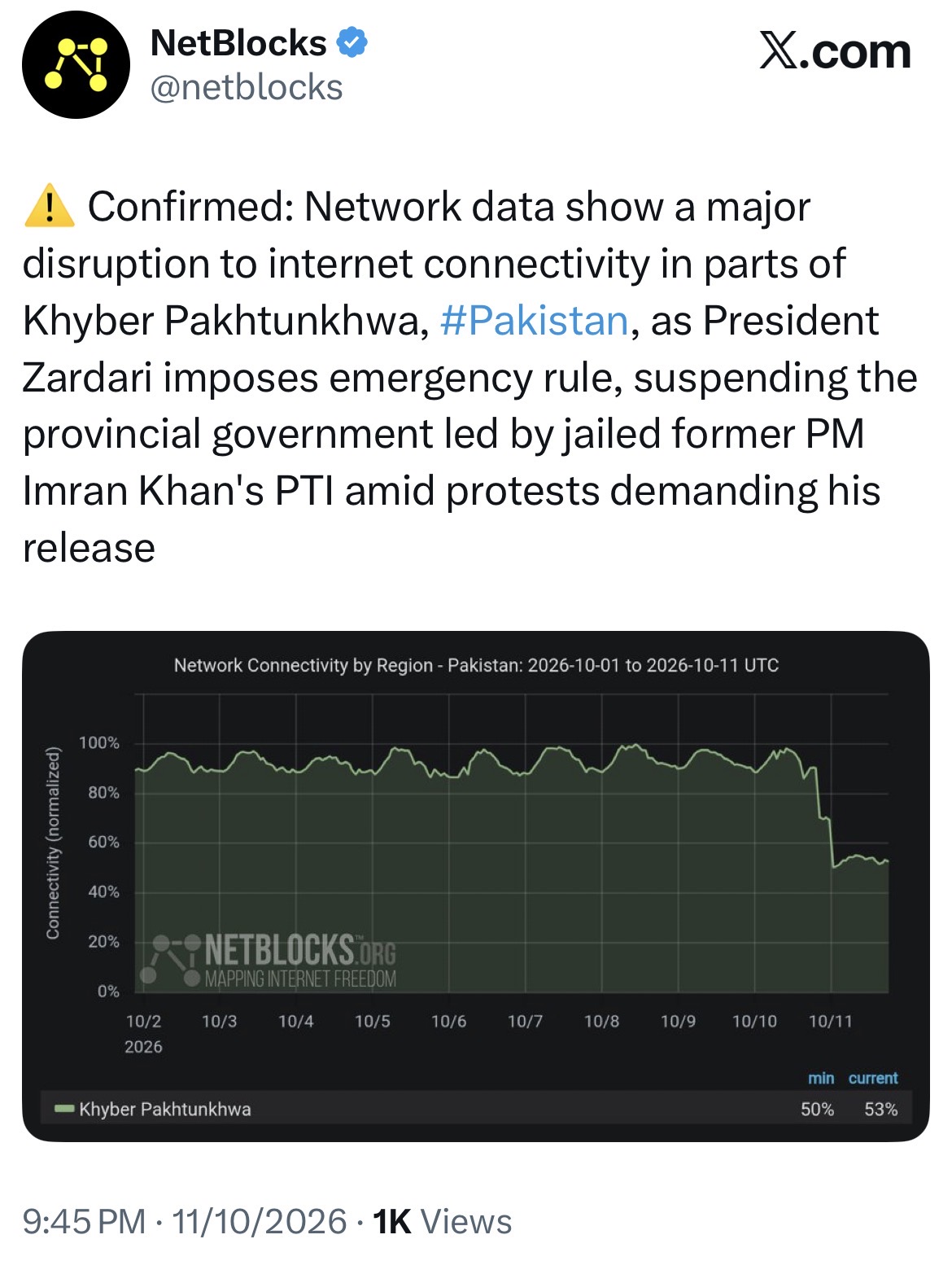Open the connectivity chart image
The width and height of the screenshot is (952, 1261).
(x=475, y=886)
